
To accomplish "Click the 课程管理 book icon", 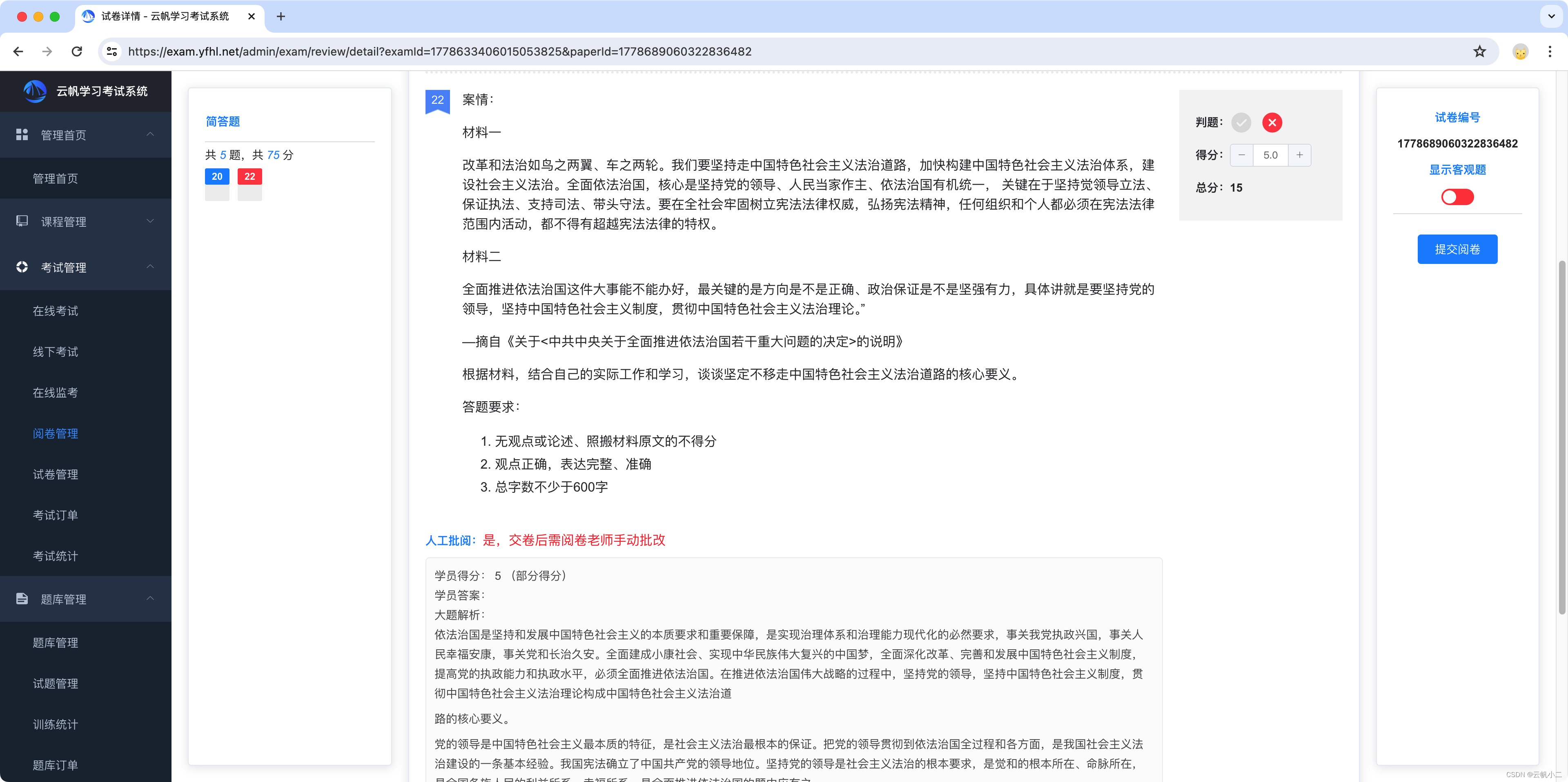I will click(22, 221).
